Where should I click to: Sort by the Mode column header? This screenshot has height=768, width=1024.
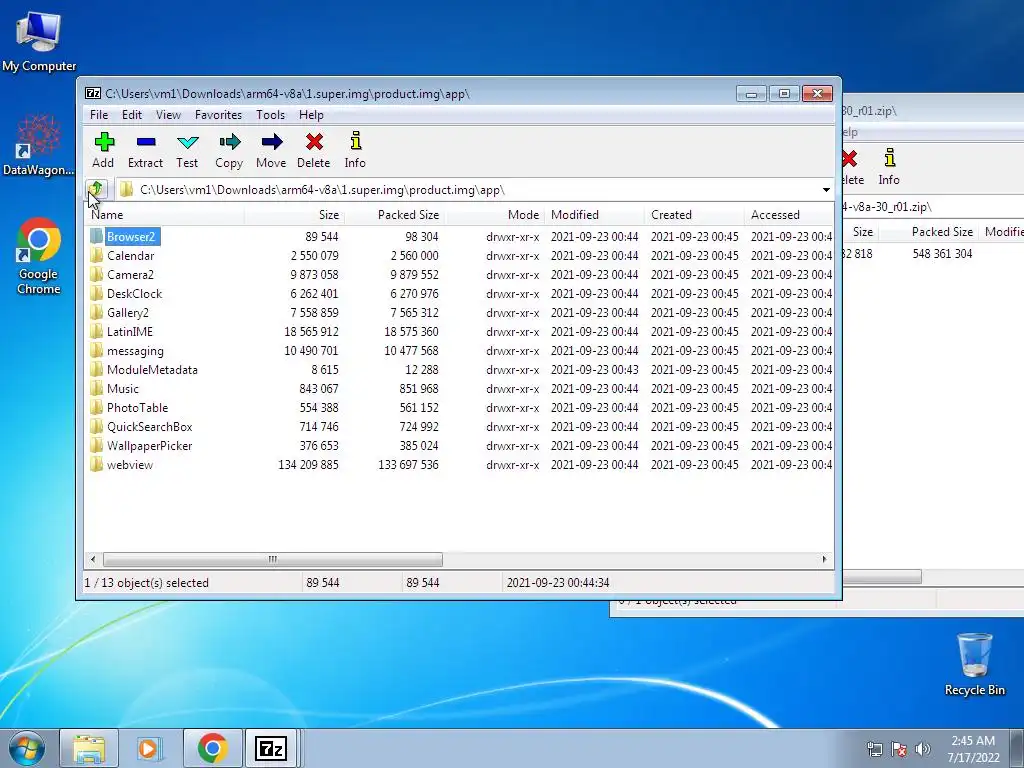(494, 215)
